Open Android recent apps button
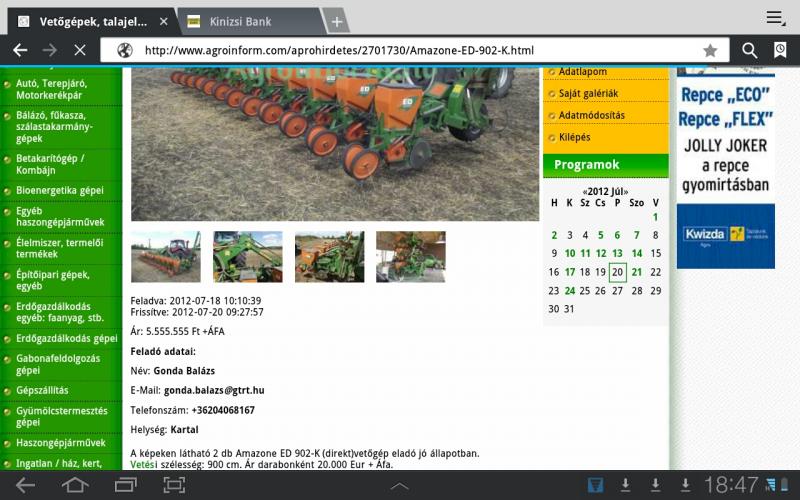800x500 pixels. [126, 485]
